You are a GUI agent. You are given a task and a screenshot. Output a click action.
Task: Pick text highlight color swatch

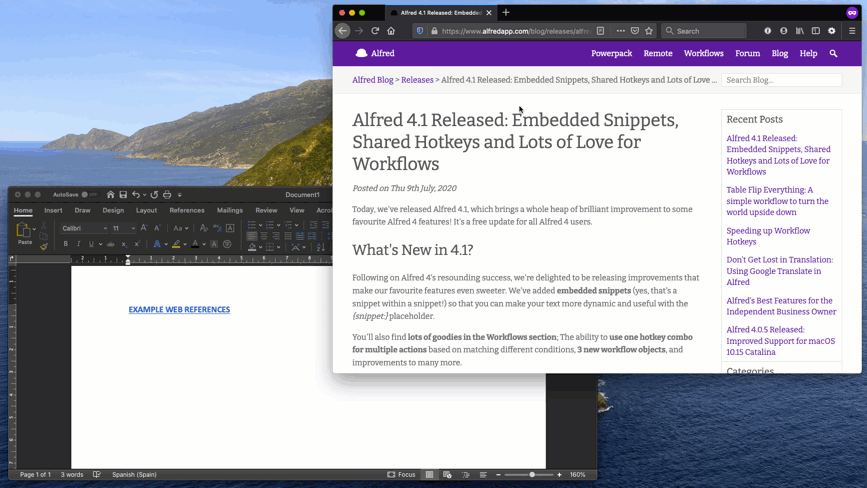pyautogui.click(x=176, y=244)
